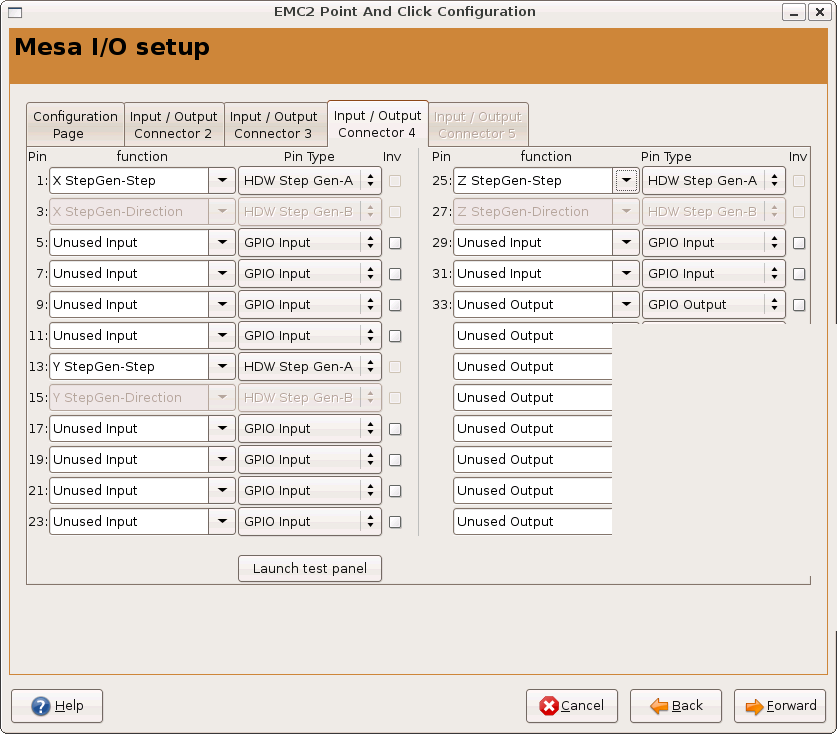The height and width of the screenshot is (734, 837).
Task: Switch to Input / Output Connector 2 tab
Action: pos(174,125)
